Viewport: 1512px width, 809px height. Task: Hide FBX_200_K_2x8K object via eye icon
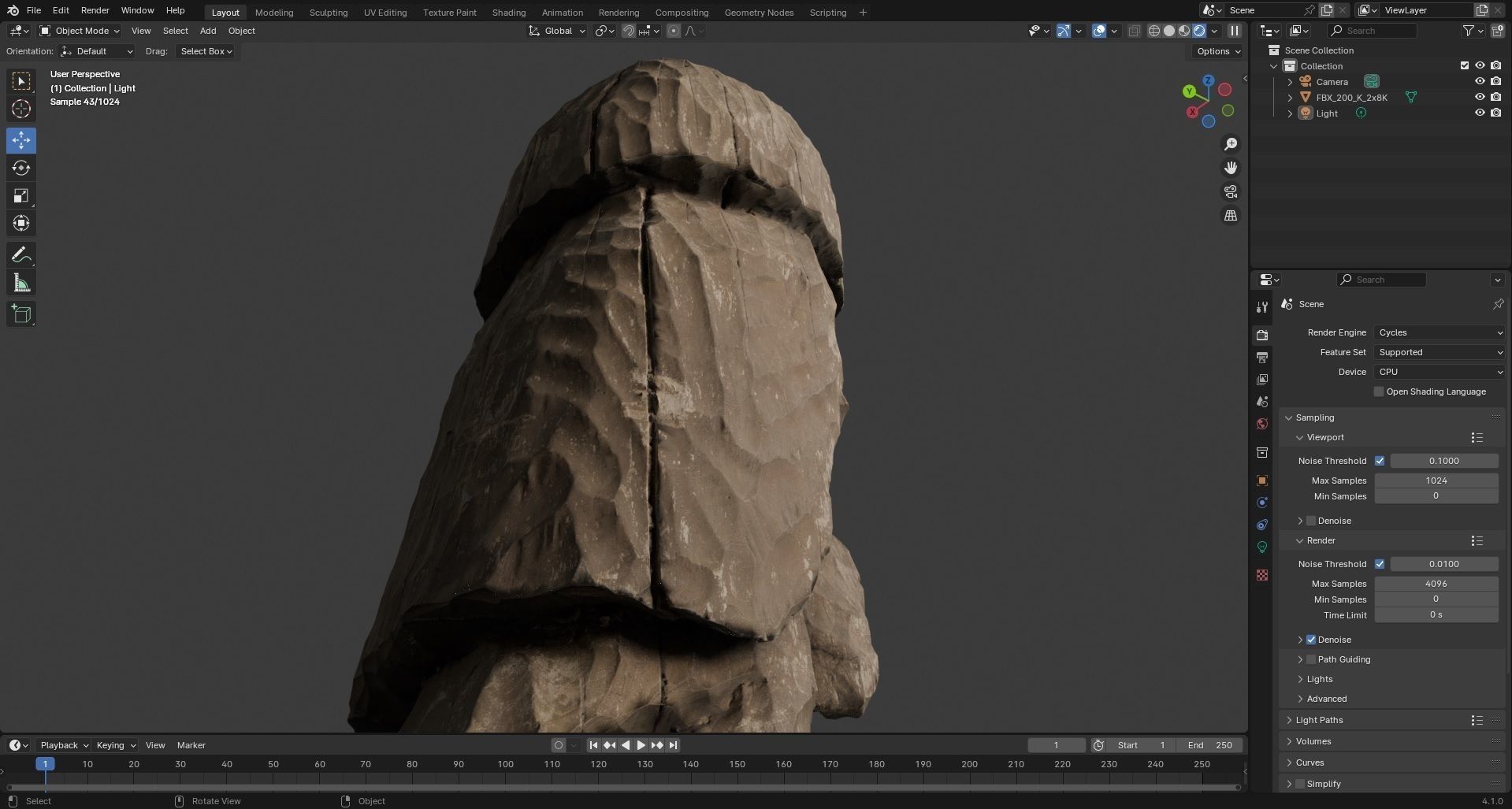click(1480, 97)
